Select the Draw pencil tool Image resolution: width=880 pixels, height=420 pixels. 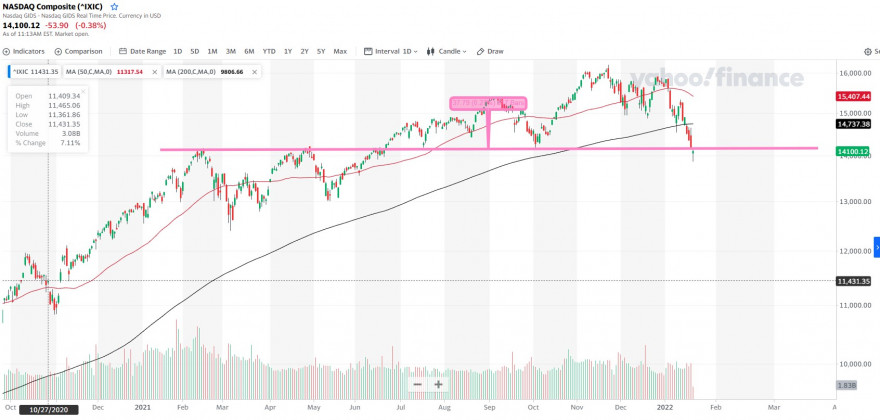point(490,51)
